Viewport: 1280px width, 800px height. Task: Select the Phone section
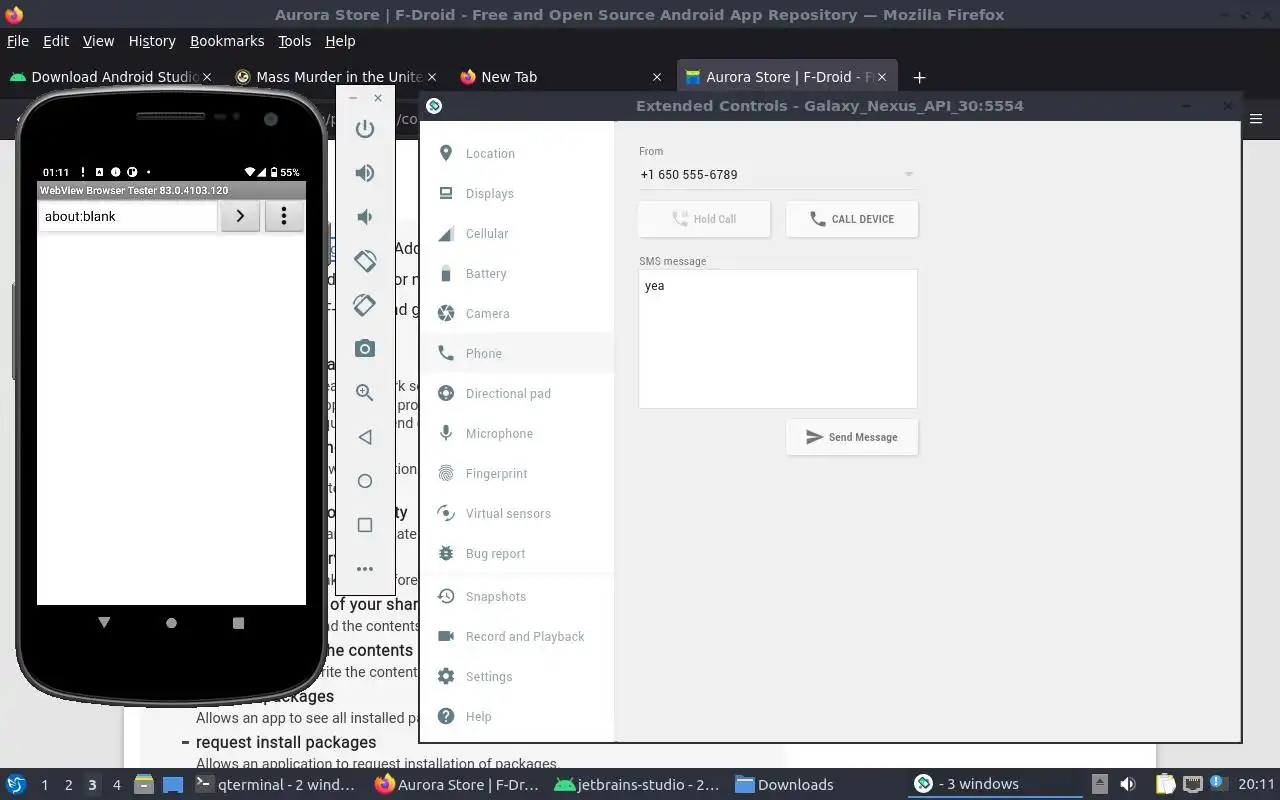tap(516, 353)
